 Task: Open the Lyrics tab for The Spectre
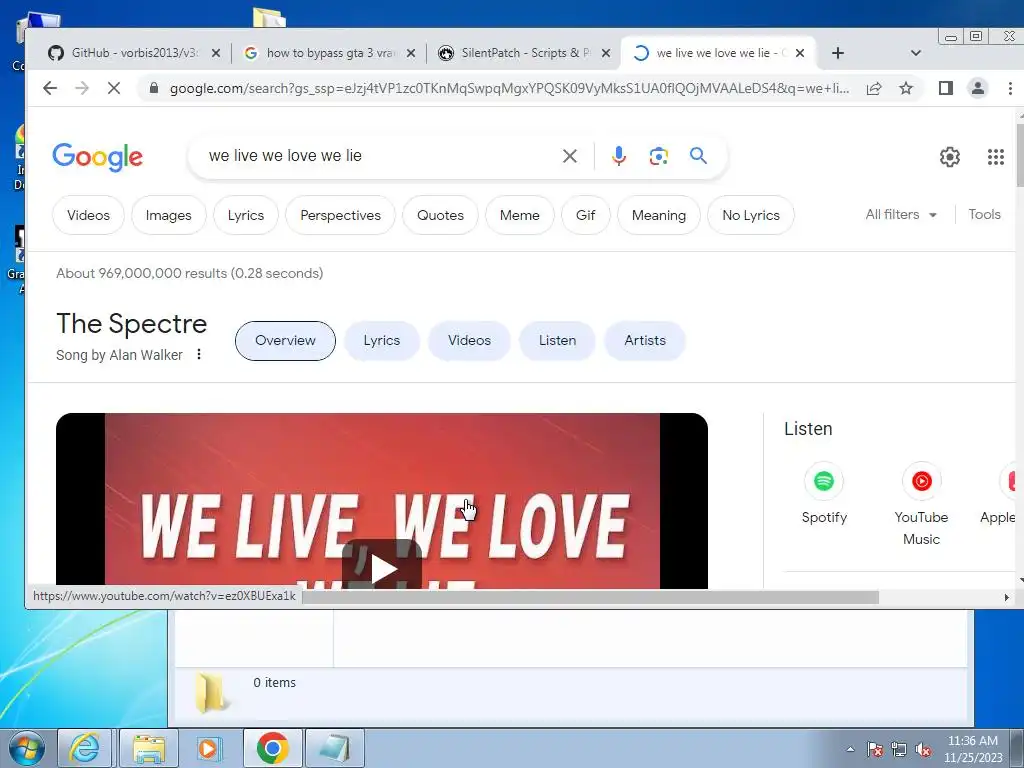click(x=381, y=340)
